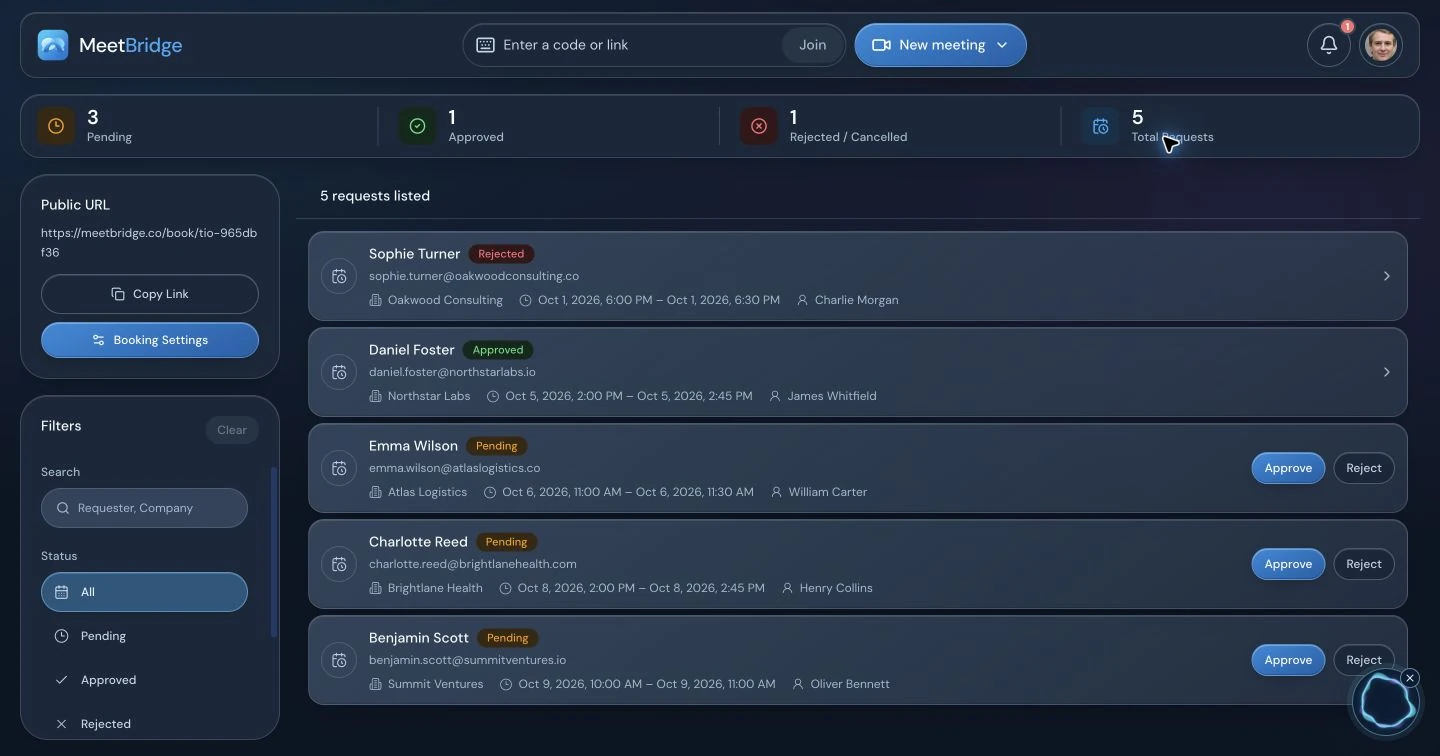Open the notifications bell
The width and height of the screenshot is (1440, 756).
tap(1329, 45)
